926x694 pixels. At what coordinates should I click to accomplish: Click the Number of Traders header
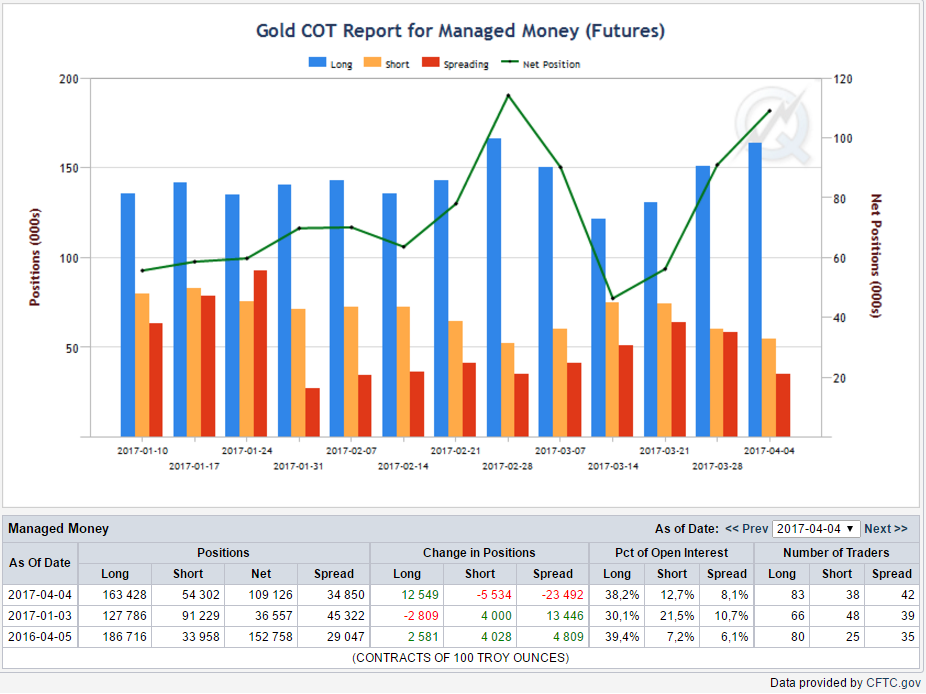[x=835, y=552]
